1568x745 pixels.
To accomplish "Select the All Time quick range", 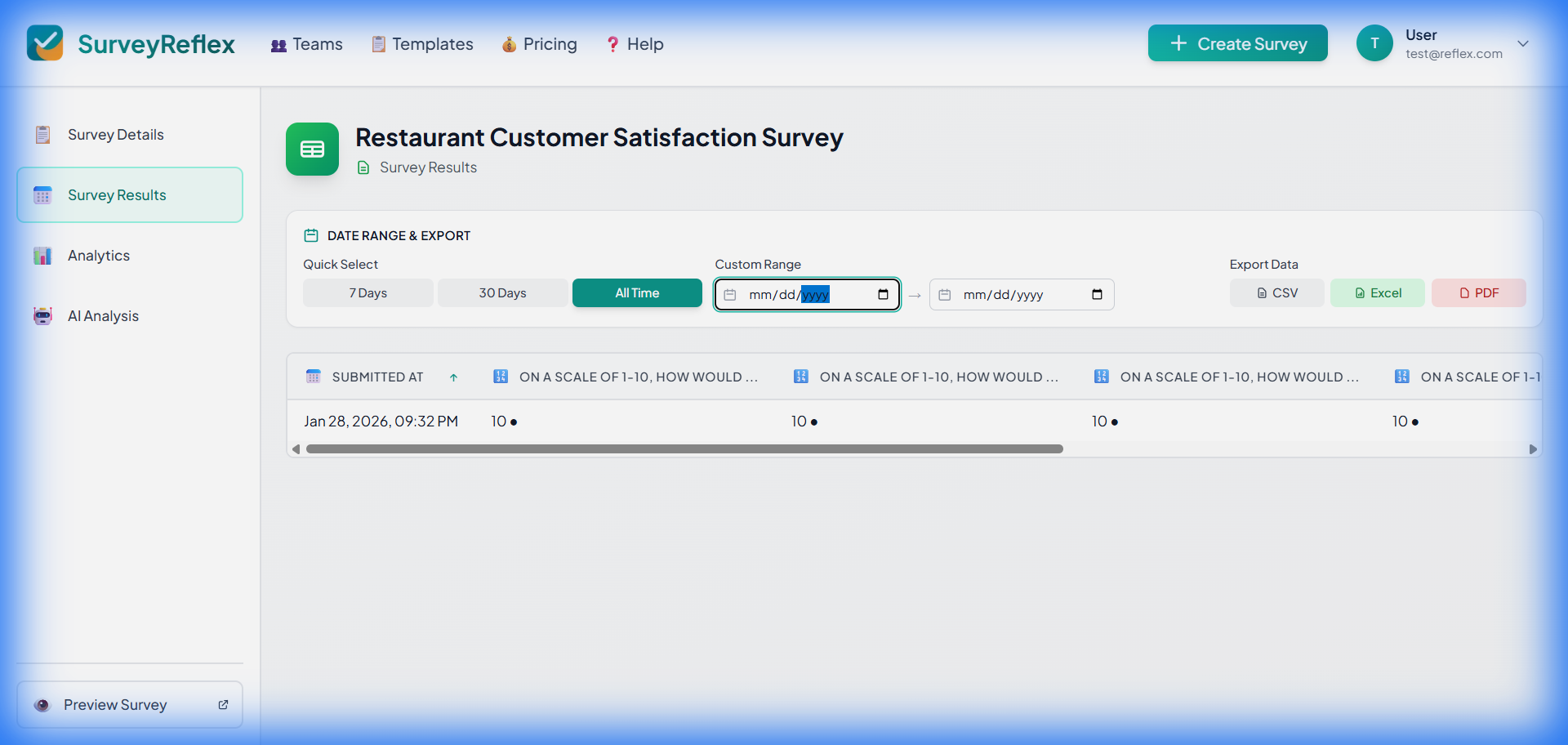I will pos(637,293).
